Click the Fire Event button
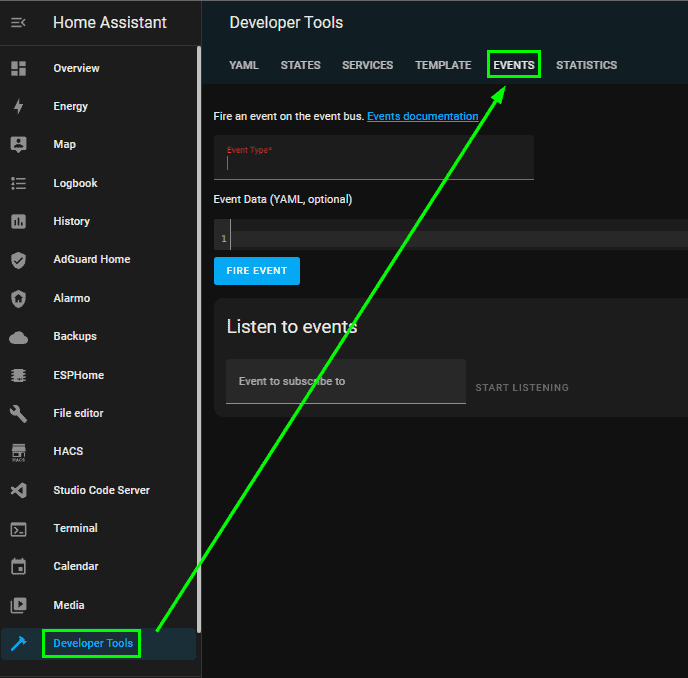Viewport: 688px width, 678px height. [257, 271]
